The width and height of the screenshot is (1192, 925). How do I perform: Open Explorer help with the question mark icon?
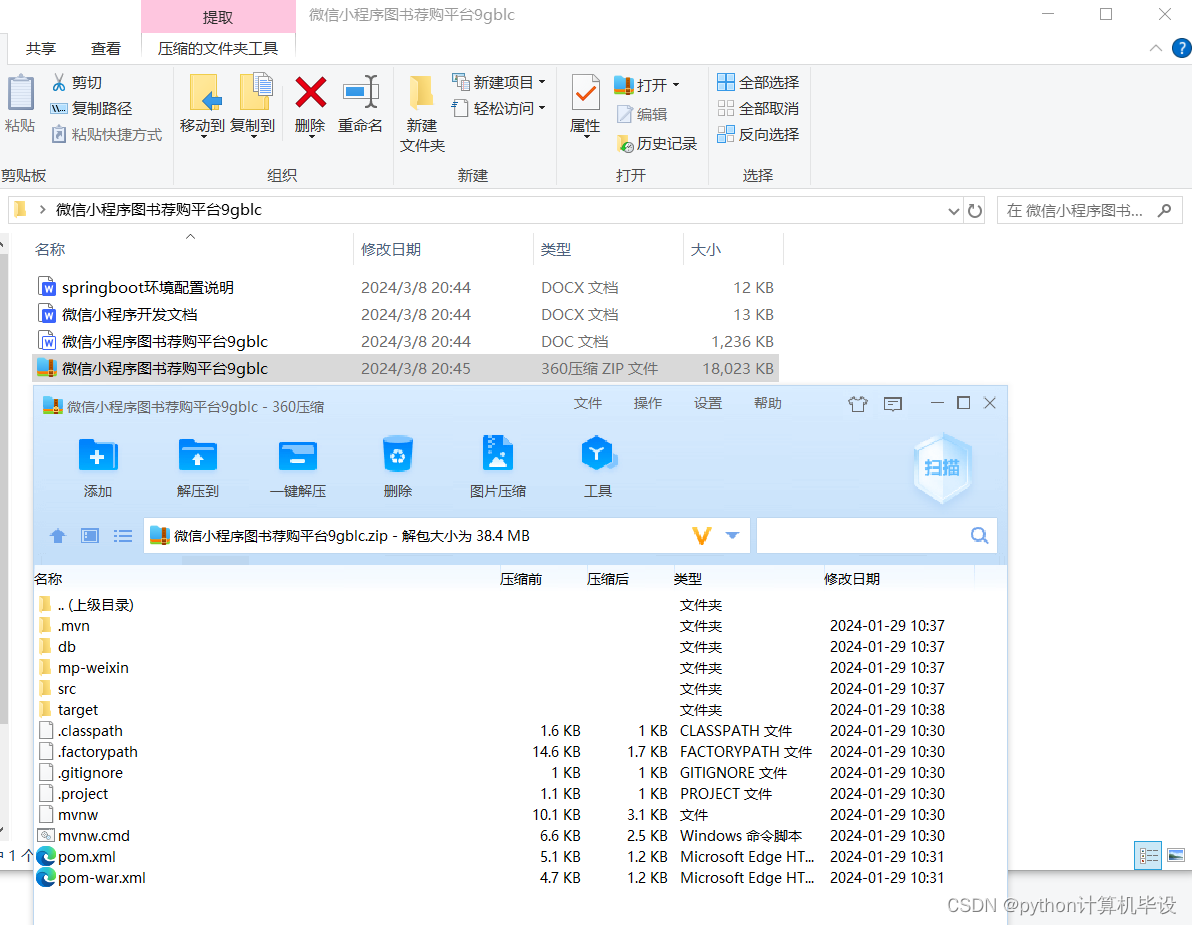click(x=1181, y=48)
